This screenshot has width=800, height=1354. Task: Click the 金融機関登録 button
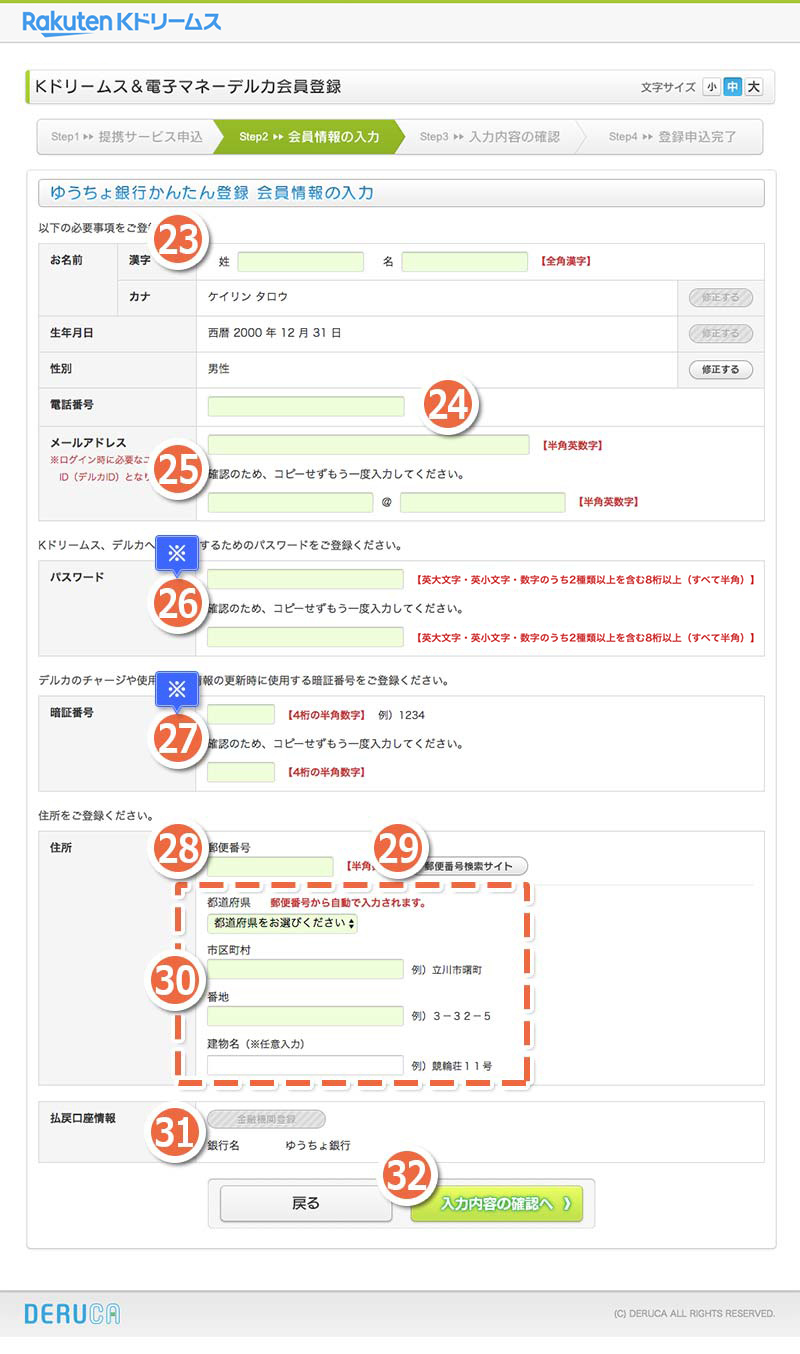coord(267,1119)
